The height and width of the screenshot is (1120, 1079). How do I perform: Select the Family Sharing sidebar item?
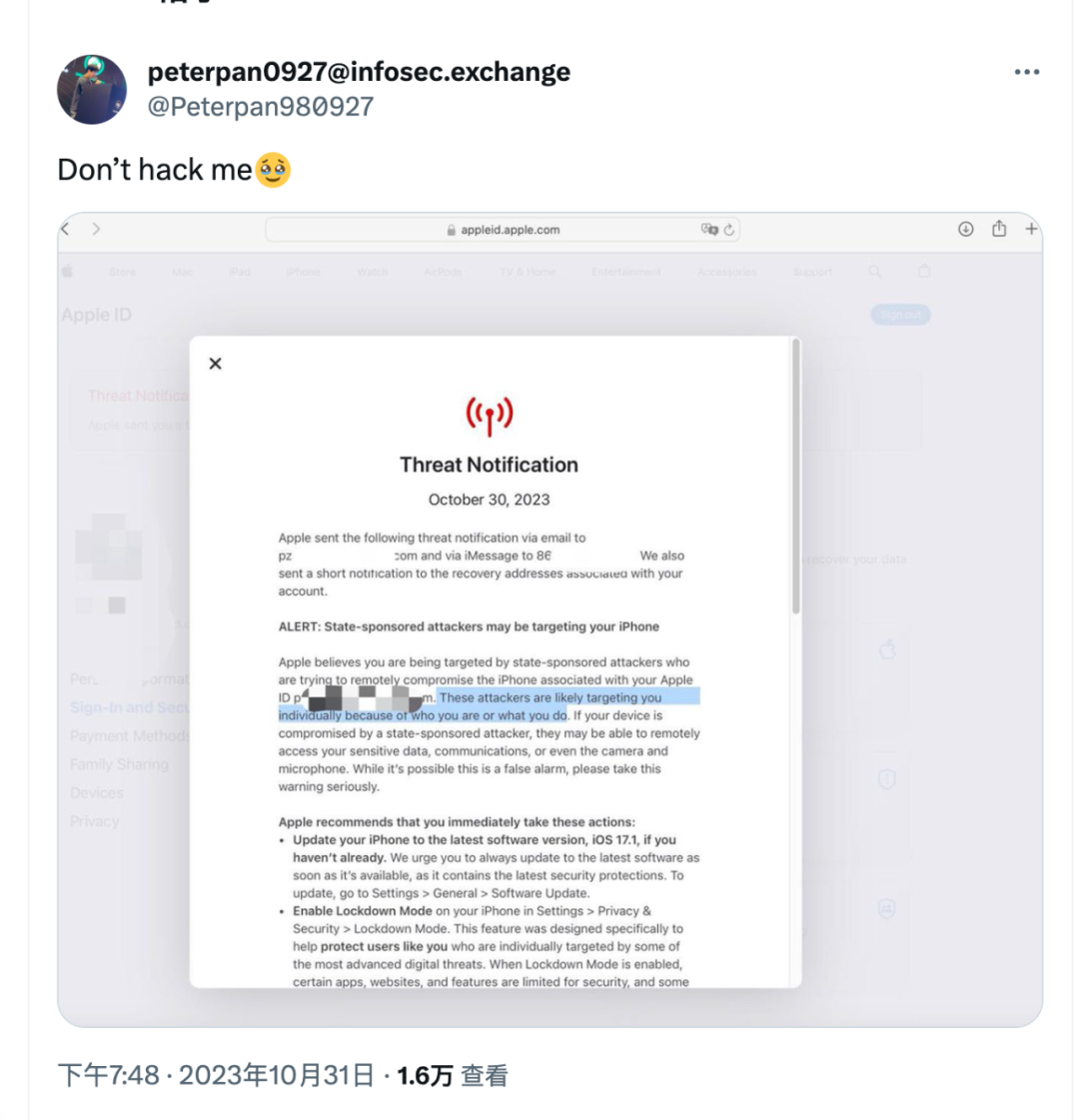pos(119,764)
